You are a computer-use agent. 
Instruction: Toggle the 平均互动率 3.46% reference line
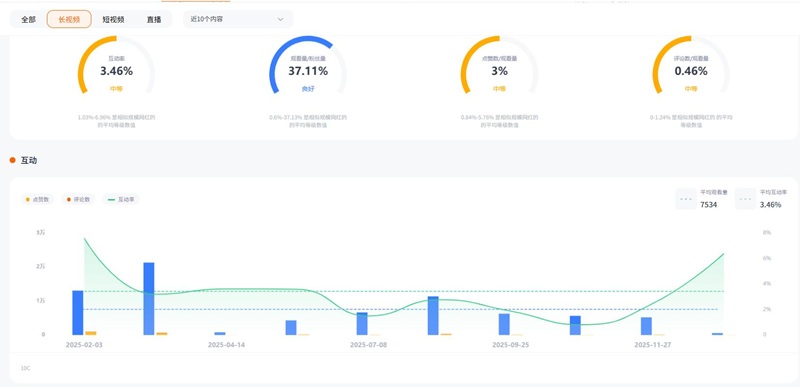(x=762, y=199)
